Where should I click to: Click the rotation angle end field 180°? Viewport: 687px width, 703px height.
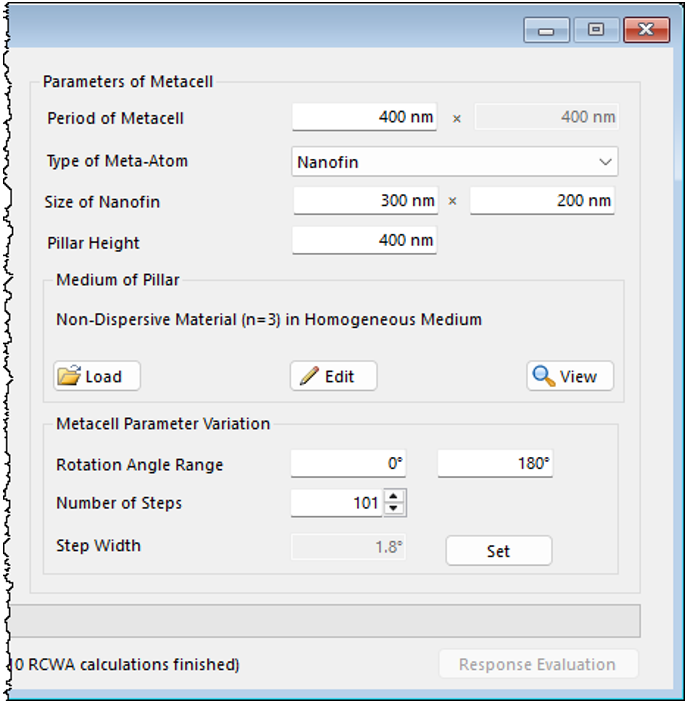pos(495,464)
